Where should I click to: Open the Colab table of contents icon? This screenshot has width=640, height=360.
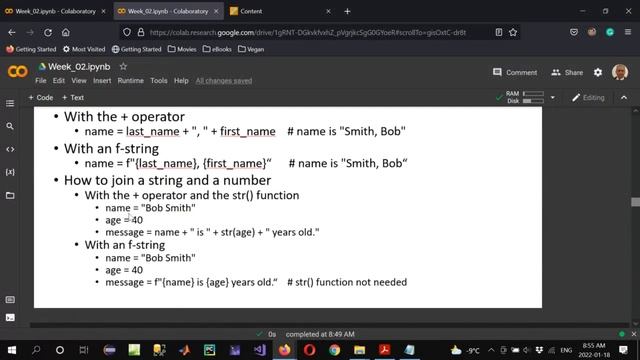pos(10,103)
